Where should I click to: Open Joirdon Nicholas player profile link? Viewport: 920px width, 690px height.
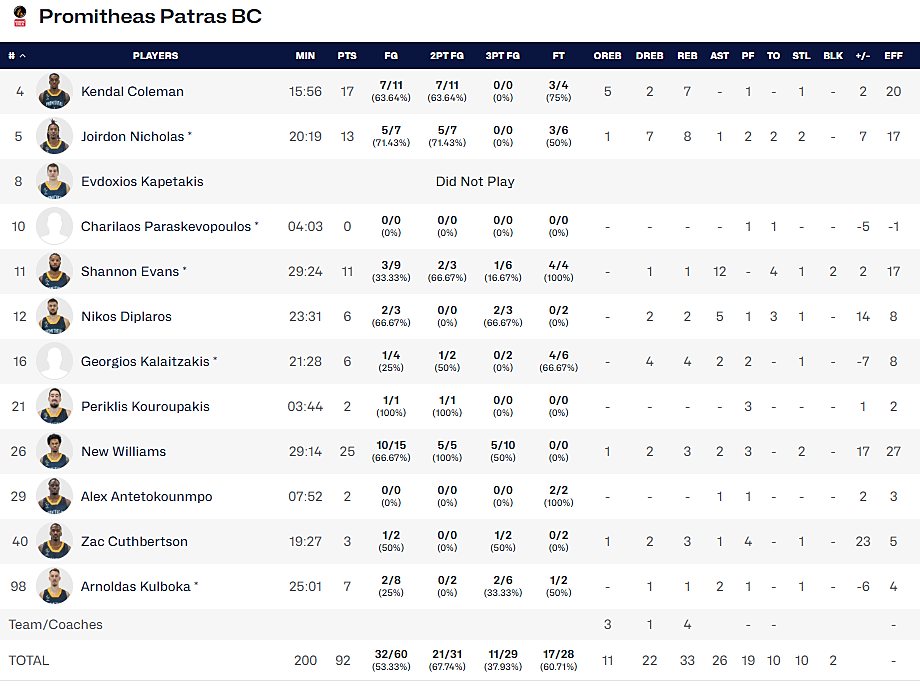[132, 137]
